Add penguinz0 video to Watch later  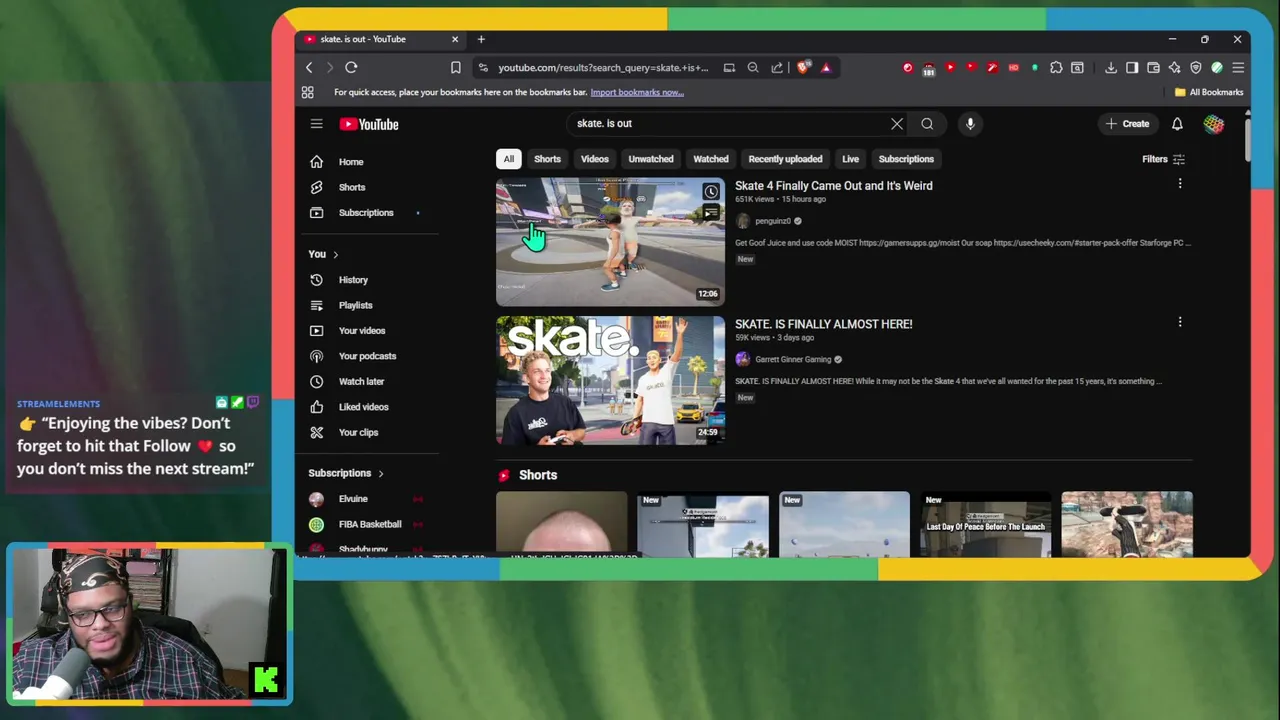click(711, 191)
